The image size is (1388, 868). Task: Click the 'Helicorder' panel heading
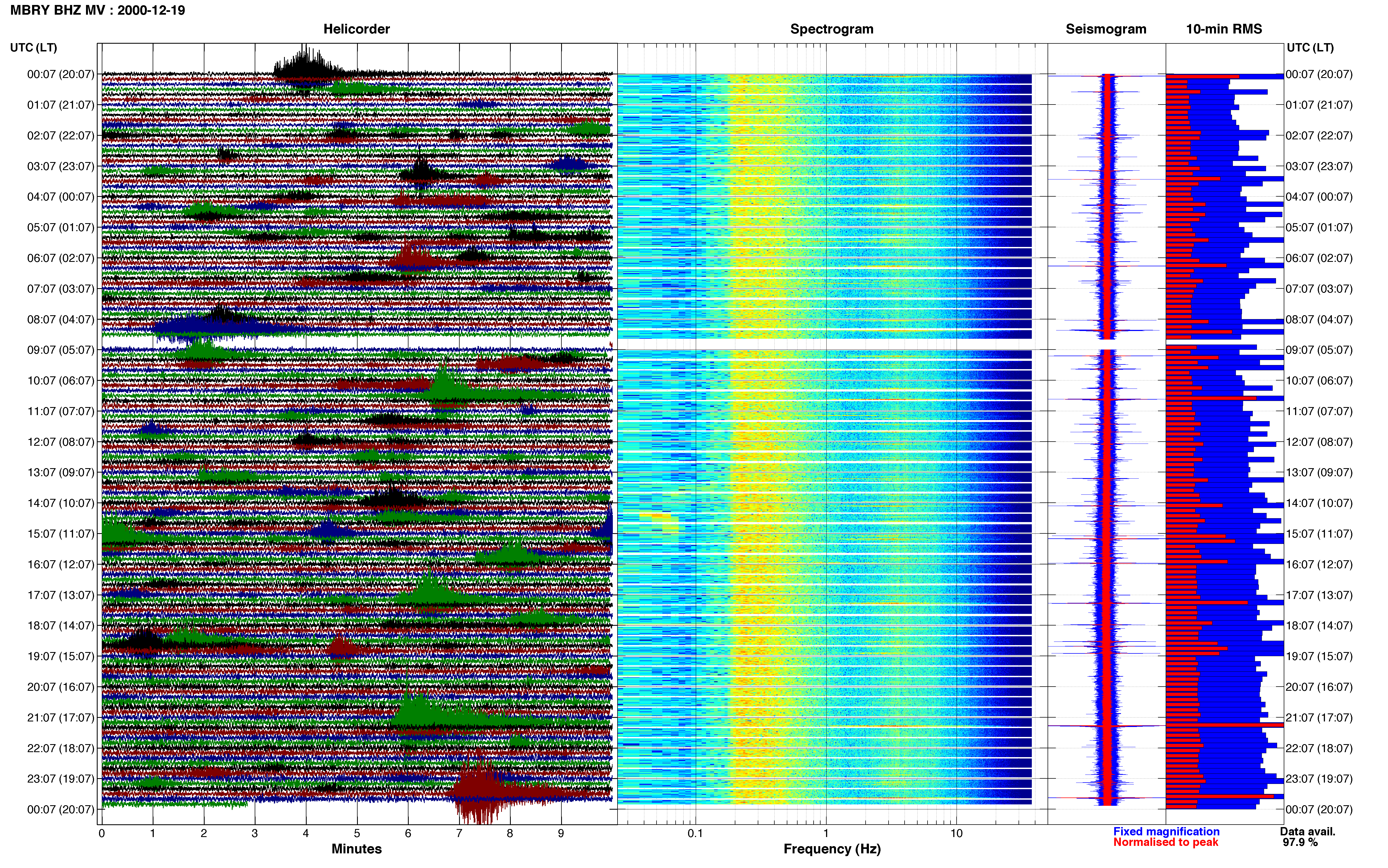pyautogui.click(x=356, y=29)
